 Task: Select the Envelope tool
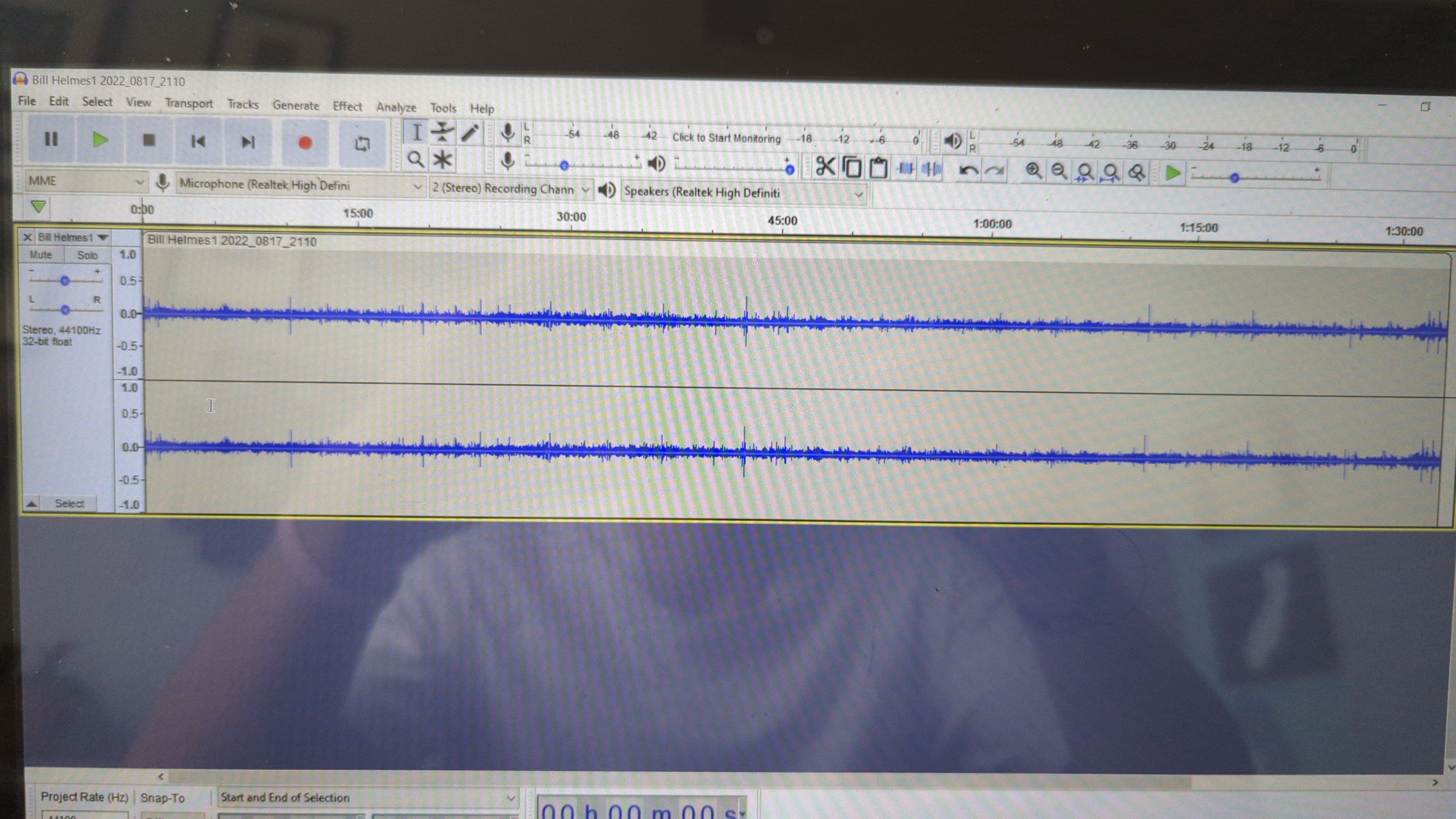[442, 133]
